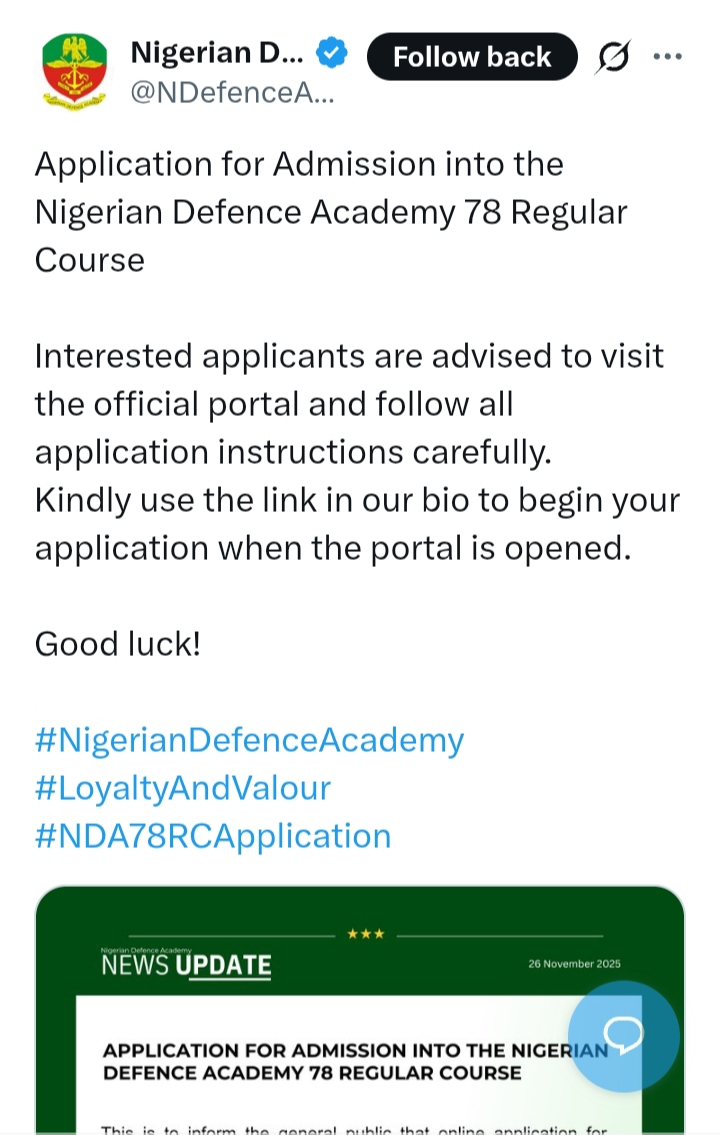Open the Nigerian Defence Academy profile avatar
Screen dimensions: 720x1135
pos(75,70)
